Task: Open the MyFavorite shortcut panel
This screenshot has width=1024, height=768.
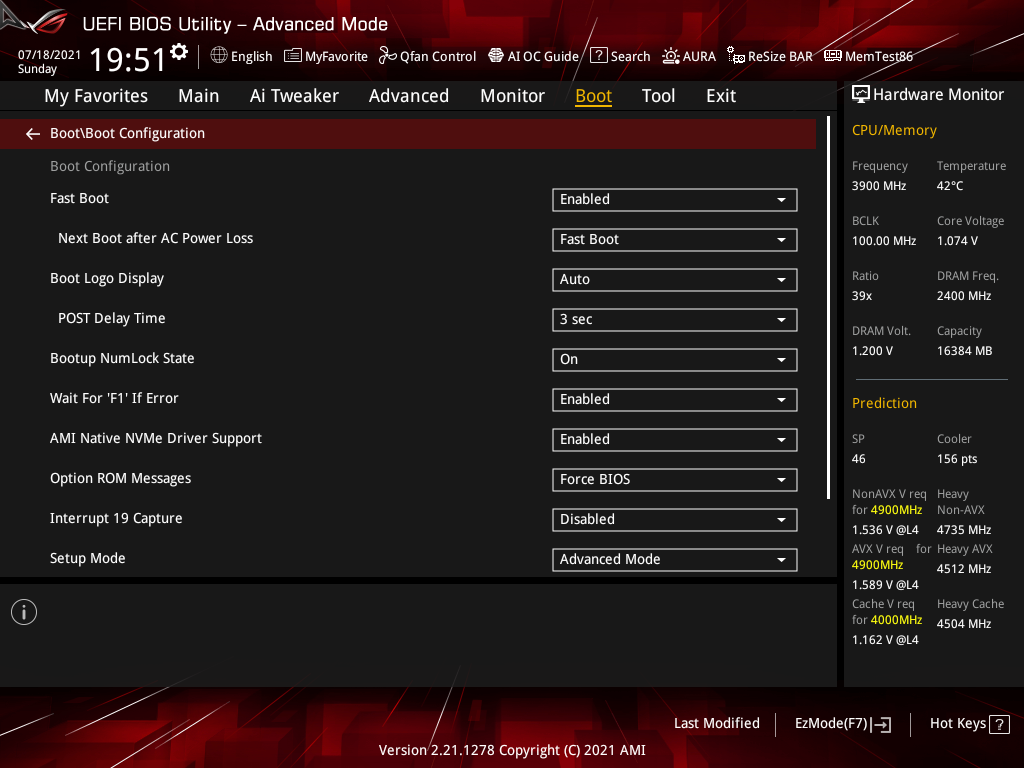Action: tap(326, 56)
